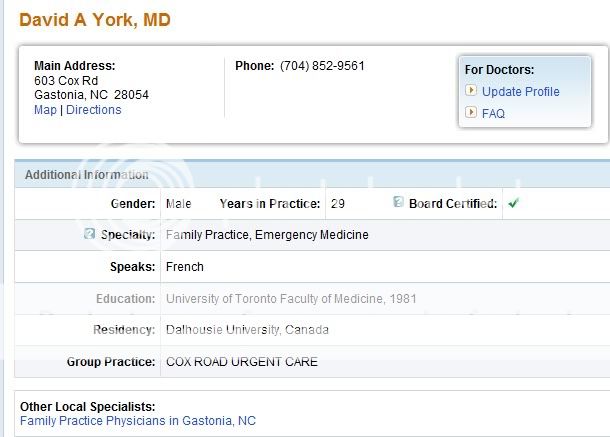Open the FAQ link
Image resolution: width=610 pixels, height=437 pixels.
click(x=493, y=114)
